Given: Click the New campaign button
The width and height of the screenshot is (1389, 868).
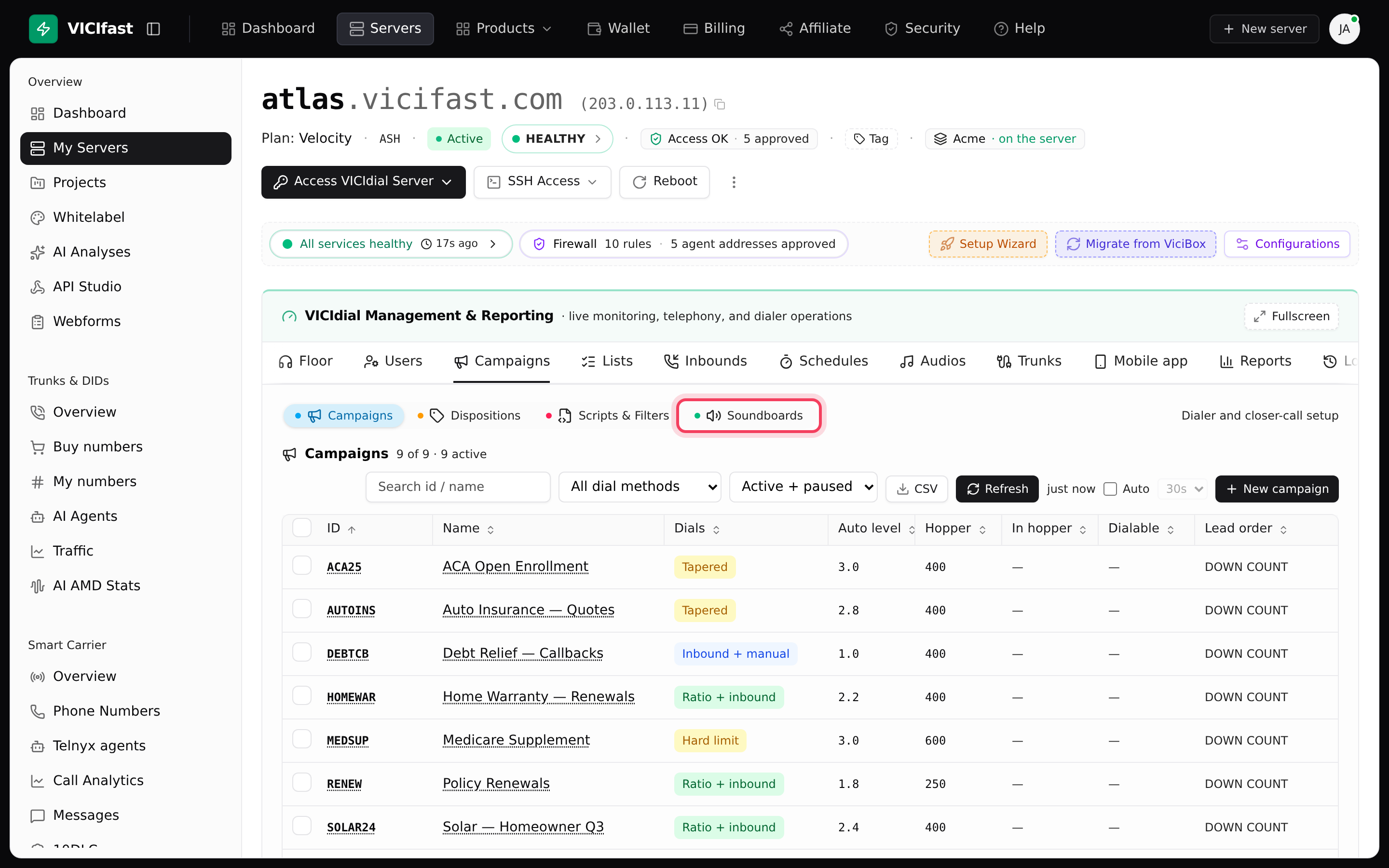Looking at the screenshot, I should 1277,489.
